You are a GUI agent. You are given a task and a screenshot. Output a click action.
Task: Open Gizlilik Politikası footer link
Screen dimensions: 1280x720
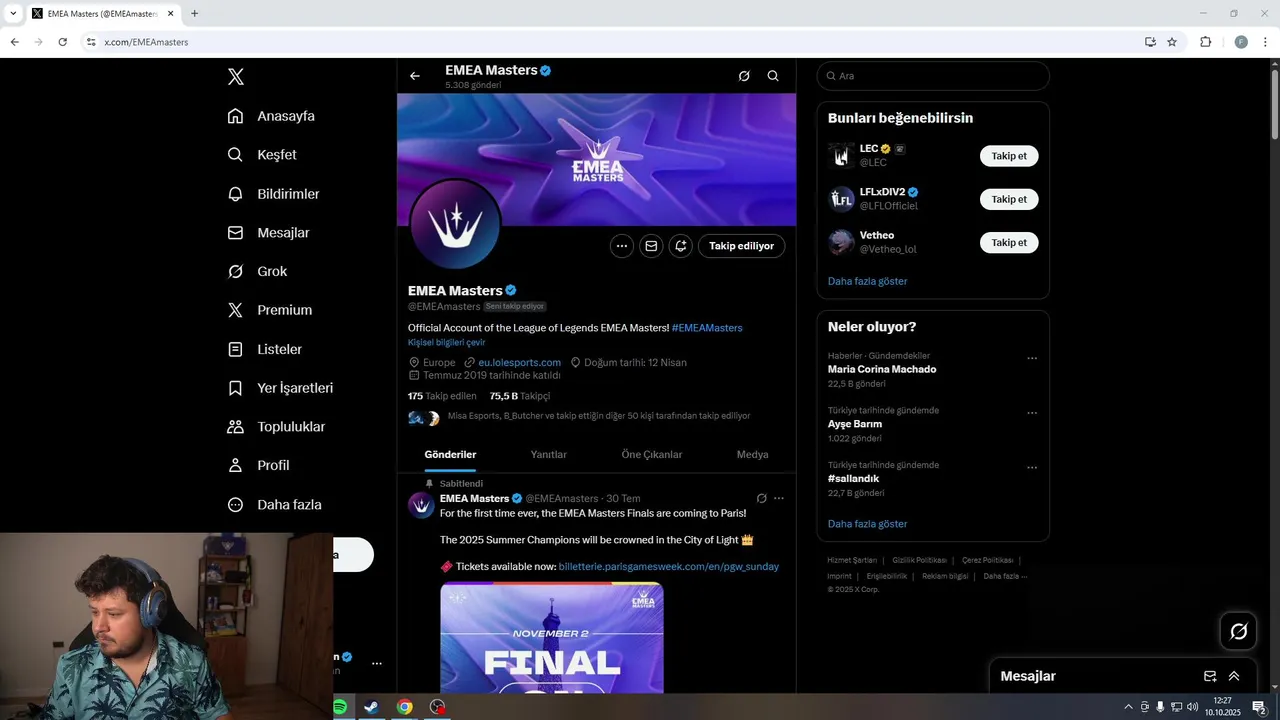point(919,561)
